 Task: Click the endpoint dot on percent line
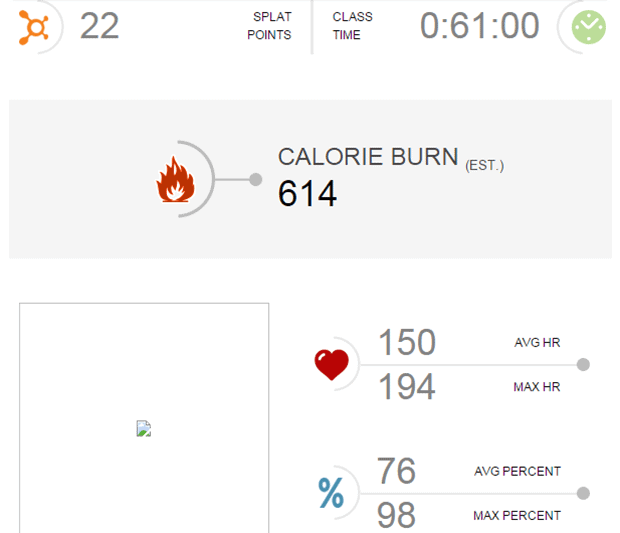584,493
